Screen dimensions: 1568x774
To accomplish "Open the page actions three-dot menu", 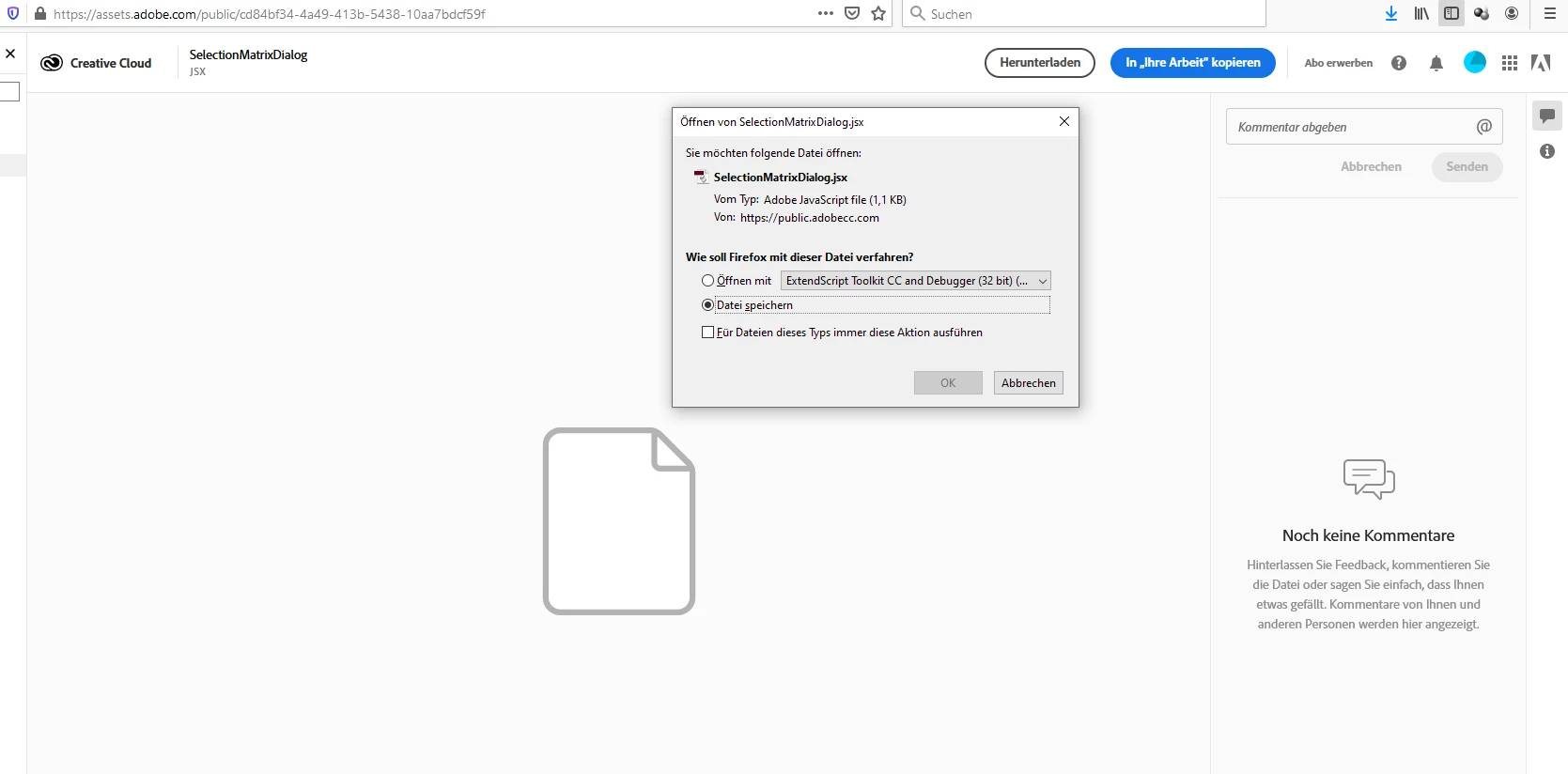I will (x=826, y=13).
